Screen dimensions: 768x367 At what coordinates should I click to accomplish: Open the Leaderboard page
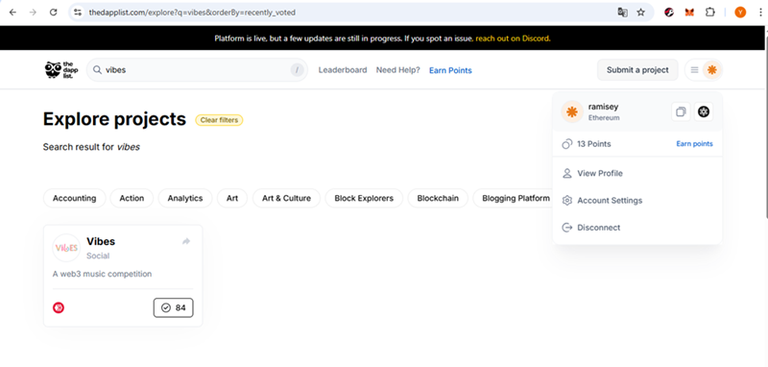[342, 70]
